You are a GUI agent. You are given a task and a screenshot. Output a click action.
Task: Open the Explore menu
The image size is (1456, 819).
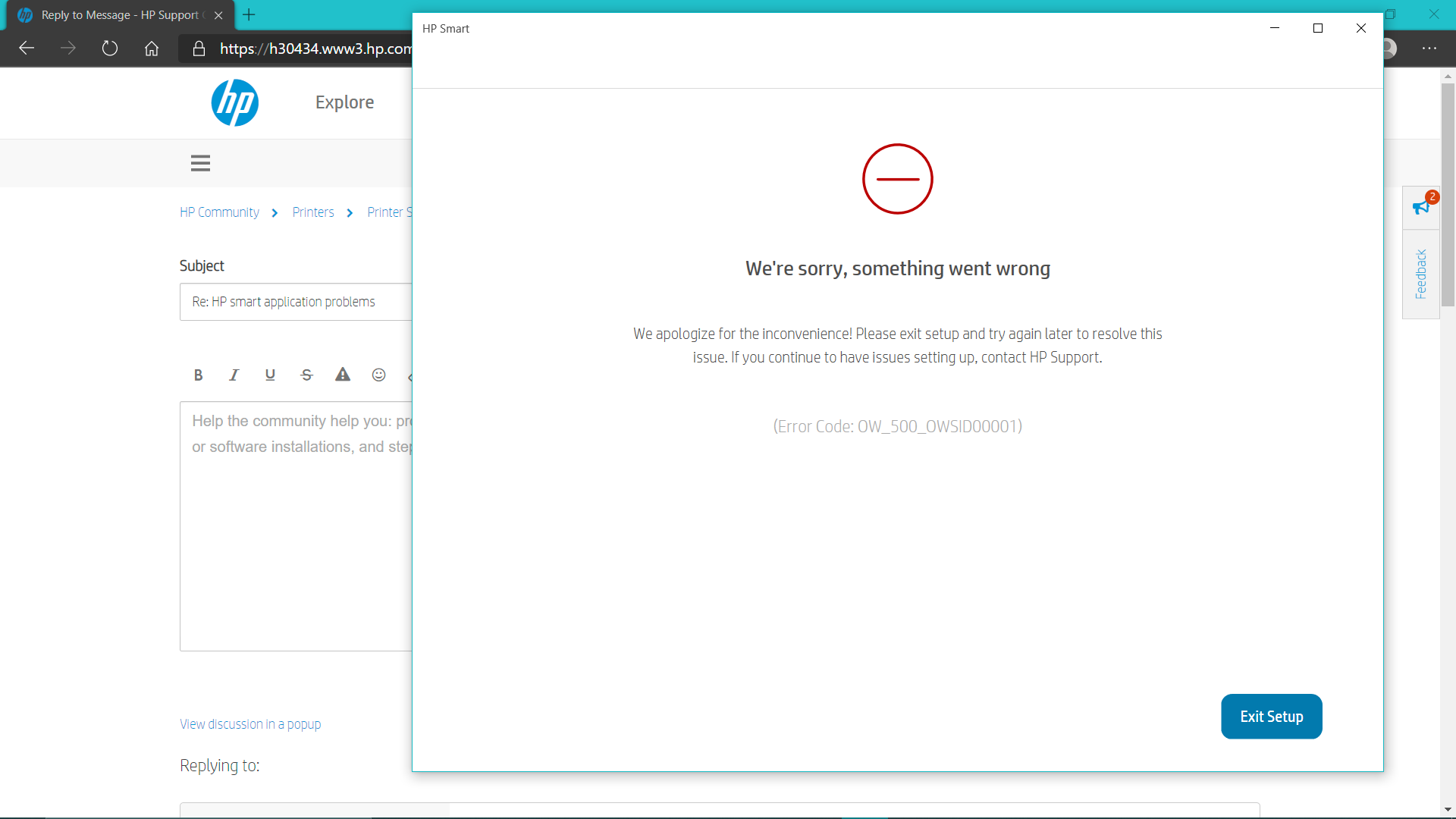click(344, 102)
